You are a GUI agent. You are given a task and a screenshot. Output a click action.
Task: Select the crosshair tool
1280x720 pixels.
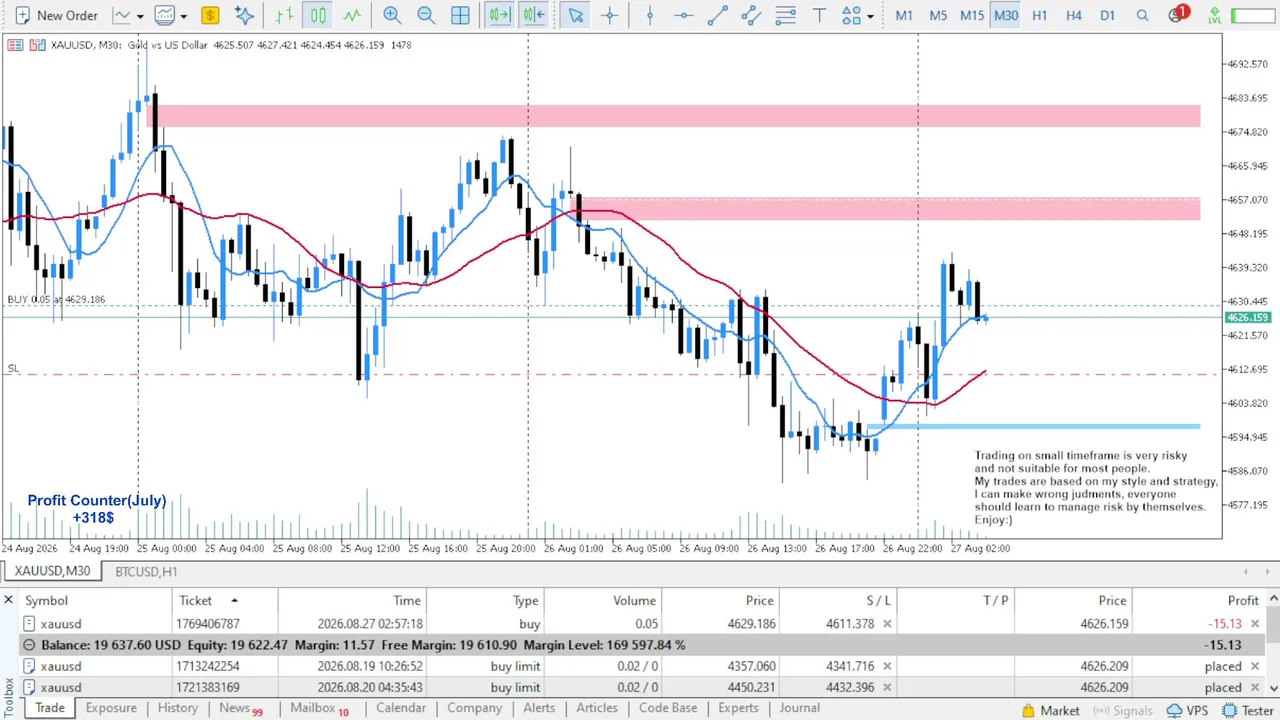pyautogui.click(x=609, y=15)
